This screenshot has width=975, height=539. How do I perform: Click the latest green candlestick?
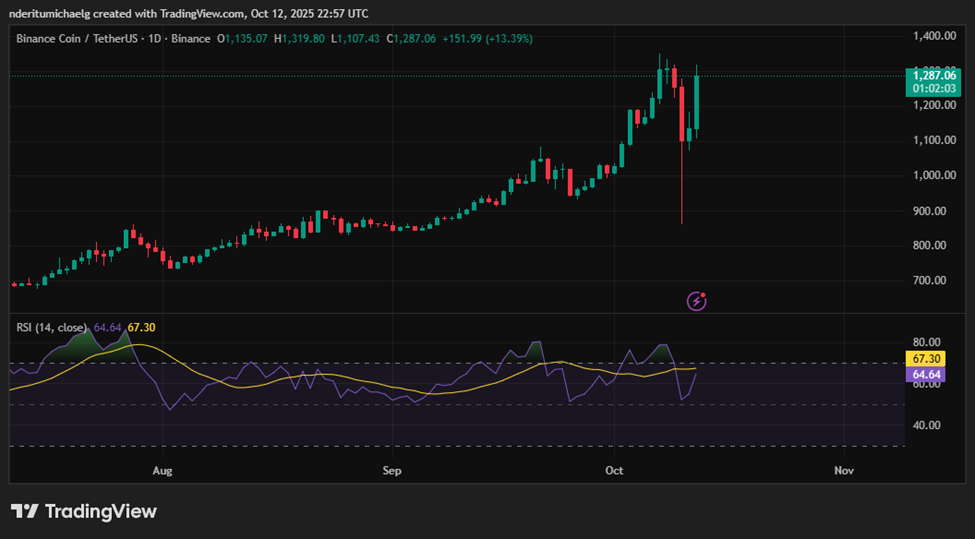[696, 102]
